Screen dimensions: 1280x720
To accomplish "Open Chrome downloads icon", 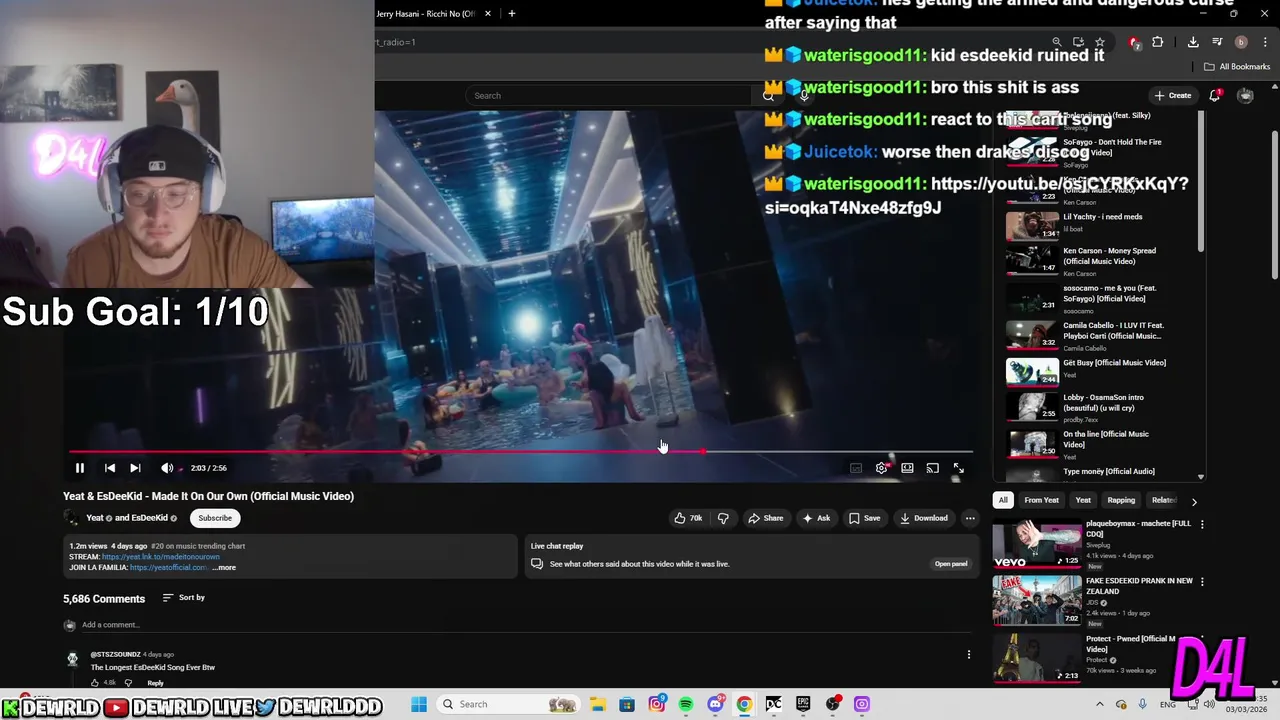I will tap(1193, 42).
